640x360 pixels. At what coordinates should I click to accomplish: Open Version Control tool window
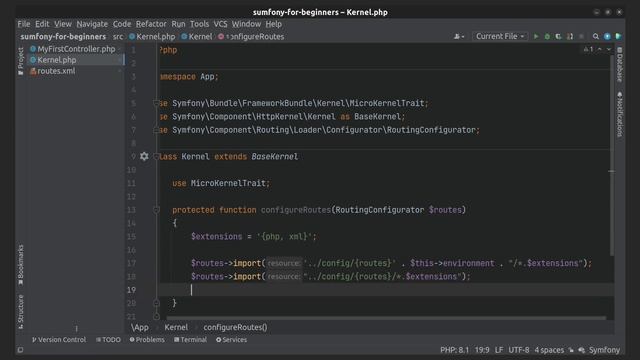click(x=59, y=340)
